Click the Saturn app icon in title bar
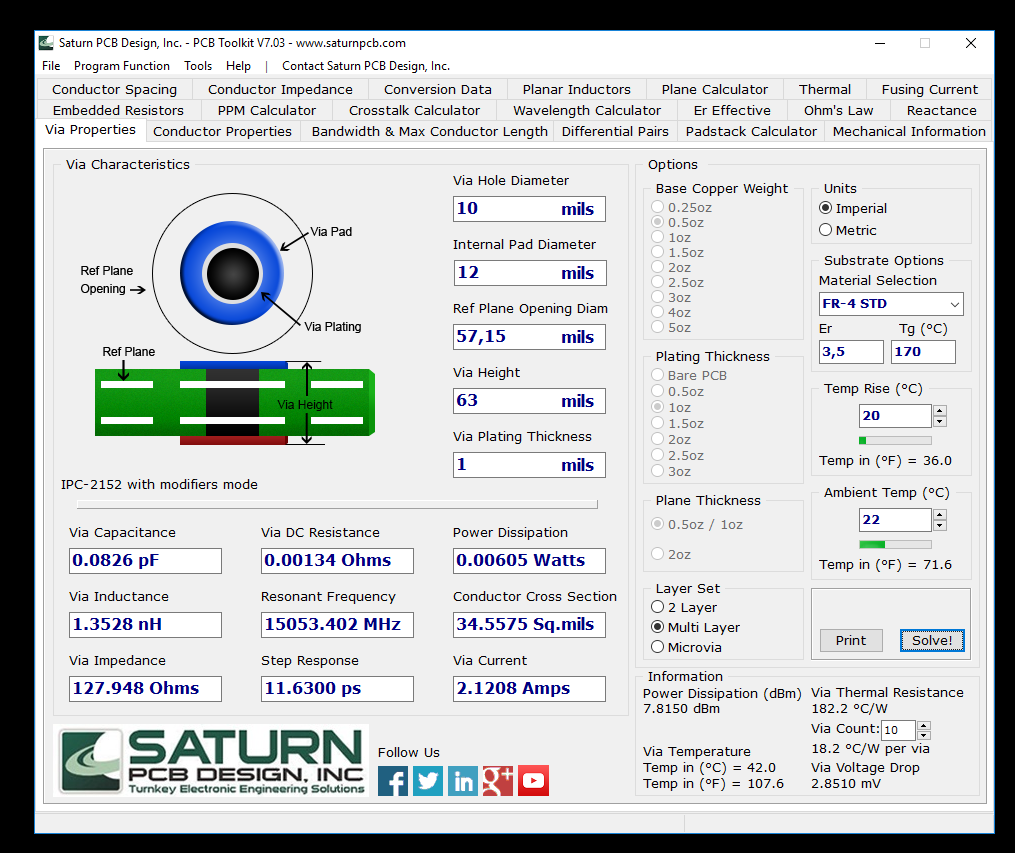Image resolution: width=1015 pixels, height=853 pixels. click(x=46, y=43)
